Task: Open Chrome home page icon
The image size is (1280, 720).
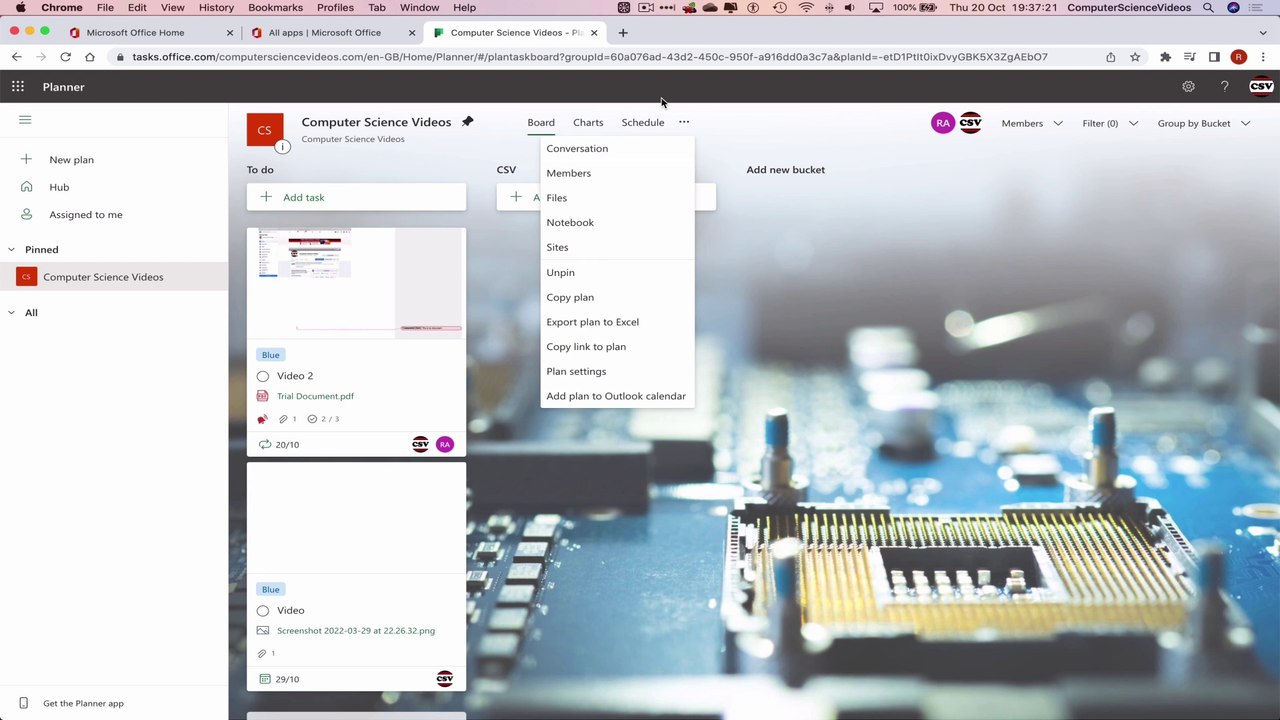Action: [90, 57]
